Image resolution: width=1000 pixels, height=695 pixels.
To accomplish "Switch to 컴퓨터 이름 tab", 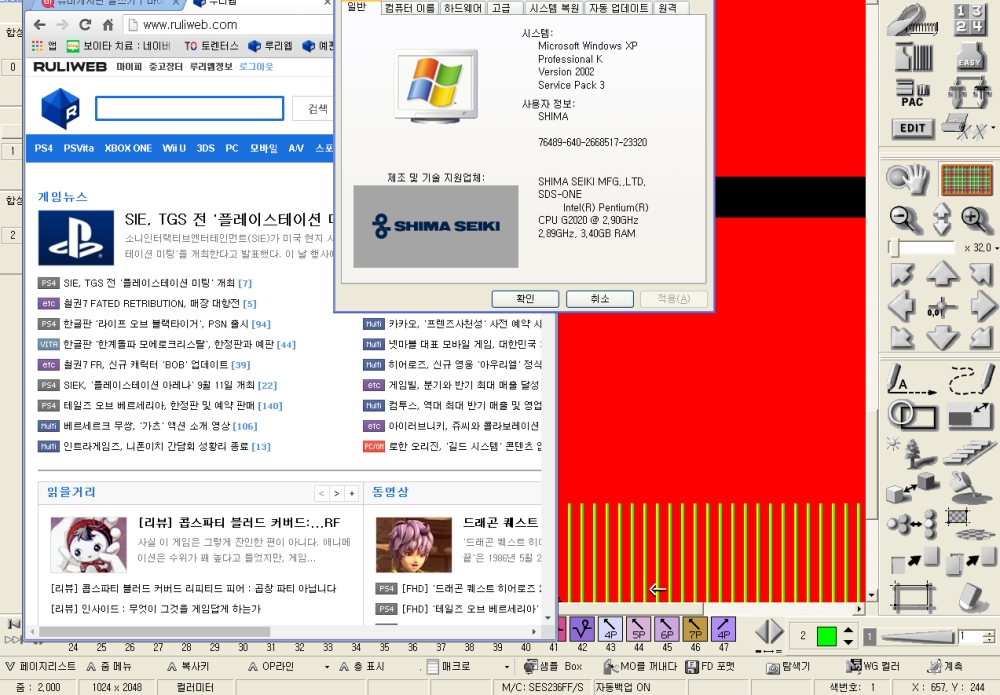I will [410, 8].
